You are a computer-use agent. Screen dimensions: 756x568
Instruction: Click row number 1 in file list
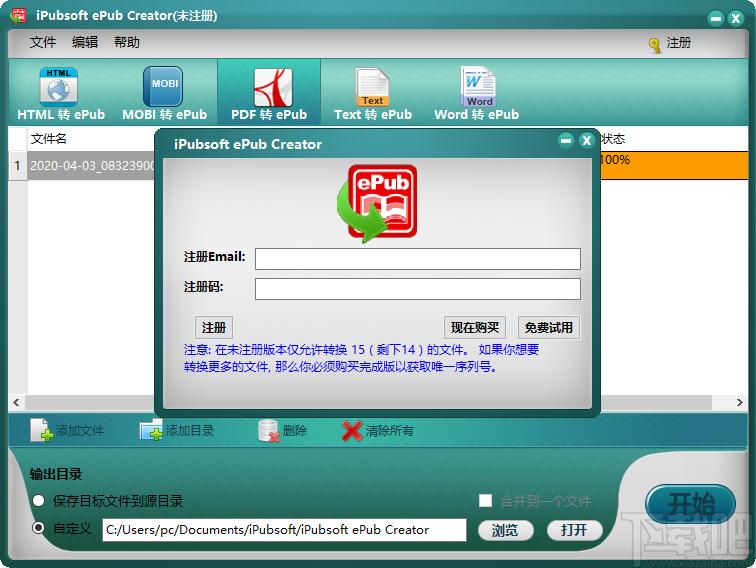tap(18, 165)
